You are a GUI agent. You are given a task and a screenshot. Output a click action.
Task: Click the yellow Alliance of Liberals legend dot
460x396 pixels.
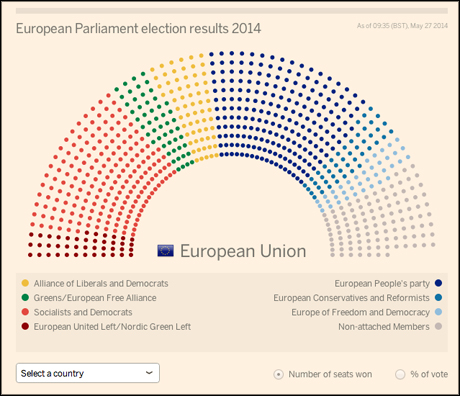[25, 283]
